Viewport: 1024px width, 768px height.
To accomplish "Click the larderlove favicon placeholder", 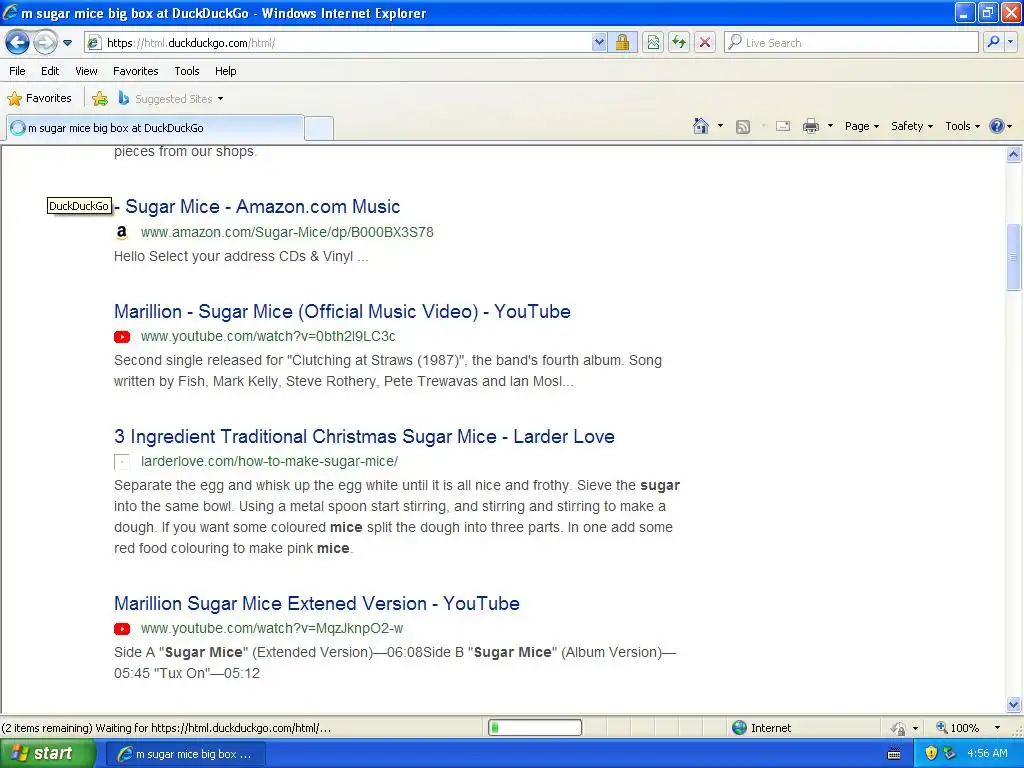I will coord(121,462).
